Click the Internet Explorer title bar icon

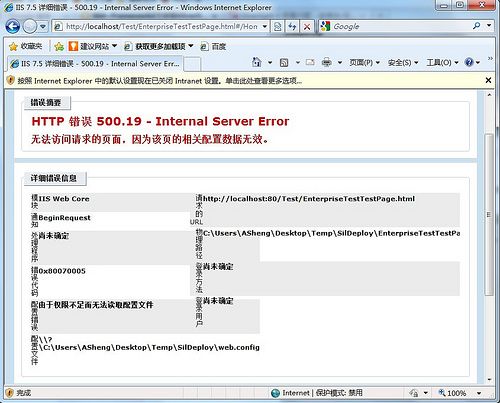pos(8,7)
